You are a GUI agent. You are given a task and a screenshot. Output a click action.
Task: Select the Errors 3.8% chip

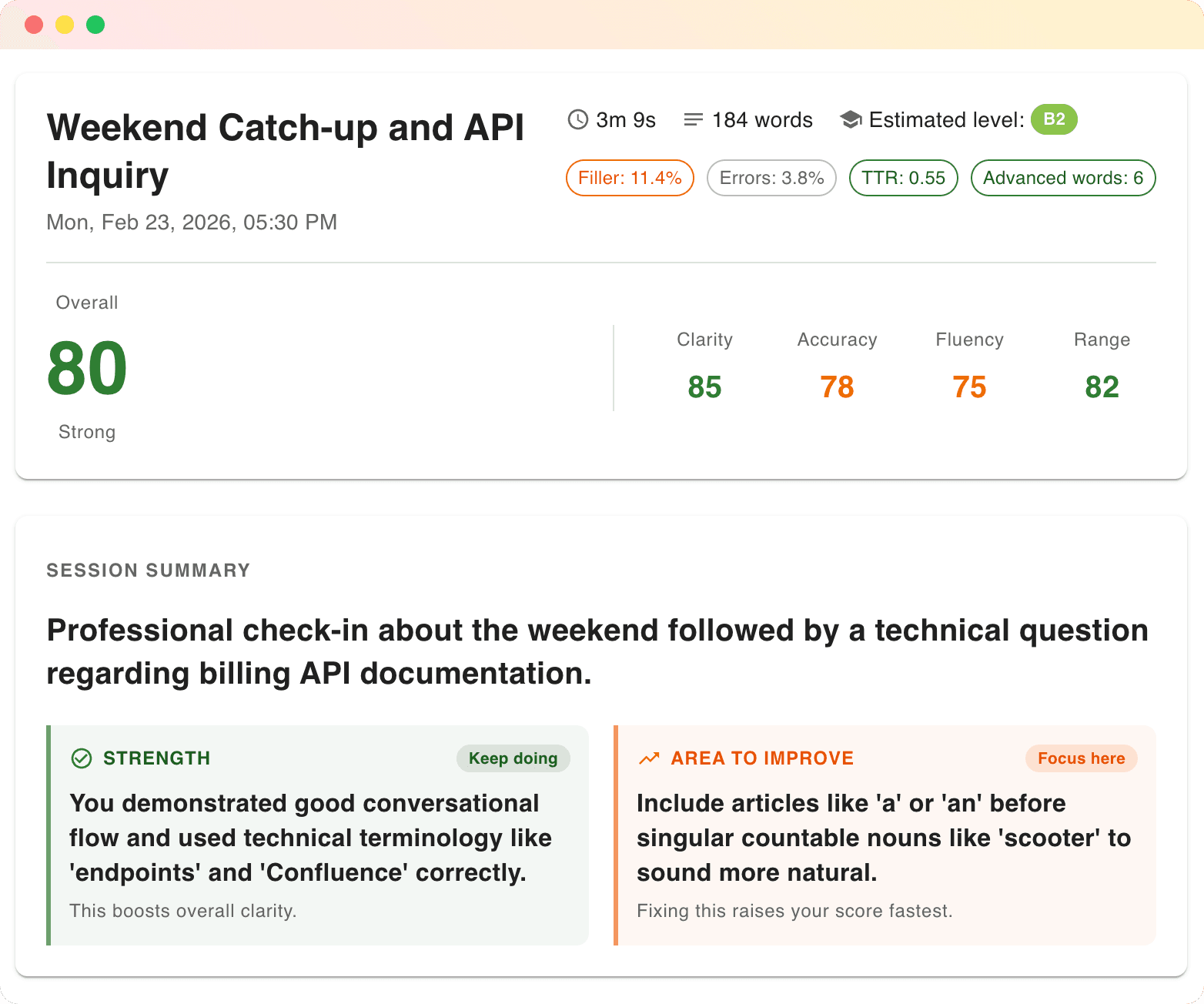point(771,178)
